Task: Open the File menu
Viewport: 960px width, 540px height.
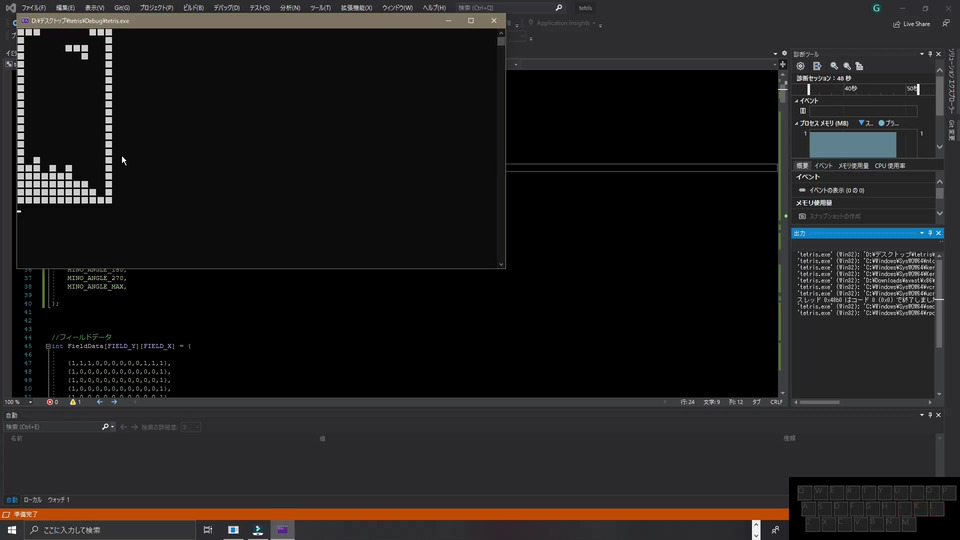Action: [x=34, y=8]
